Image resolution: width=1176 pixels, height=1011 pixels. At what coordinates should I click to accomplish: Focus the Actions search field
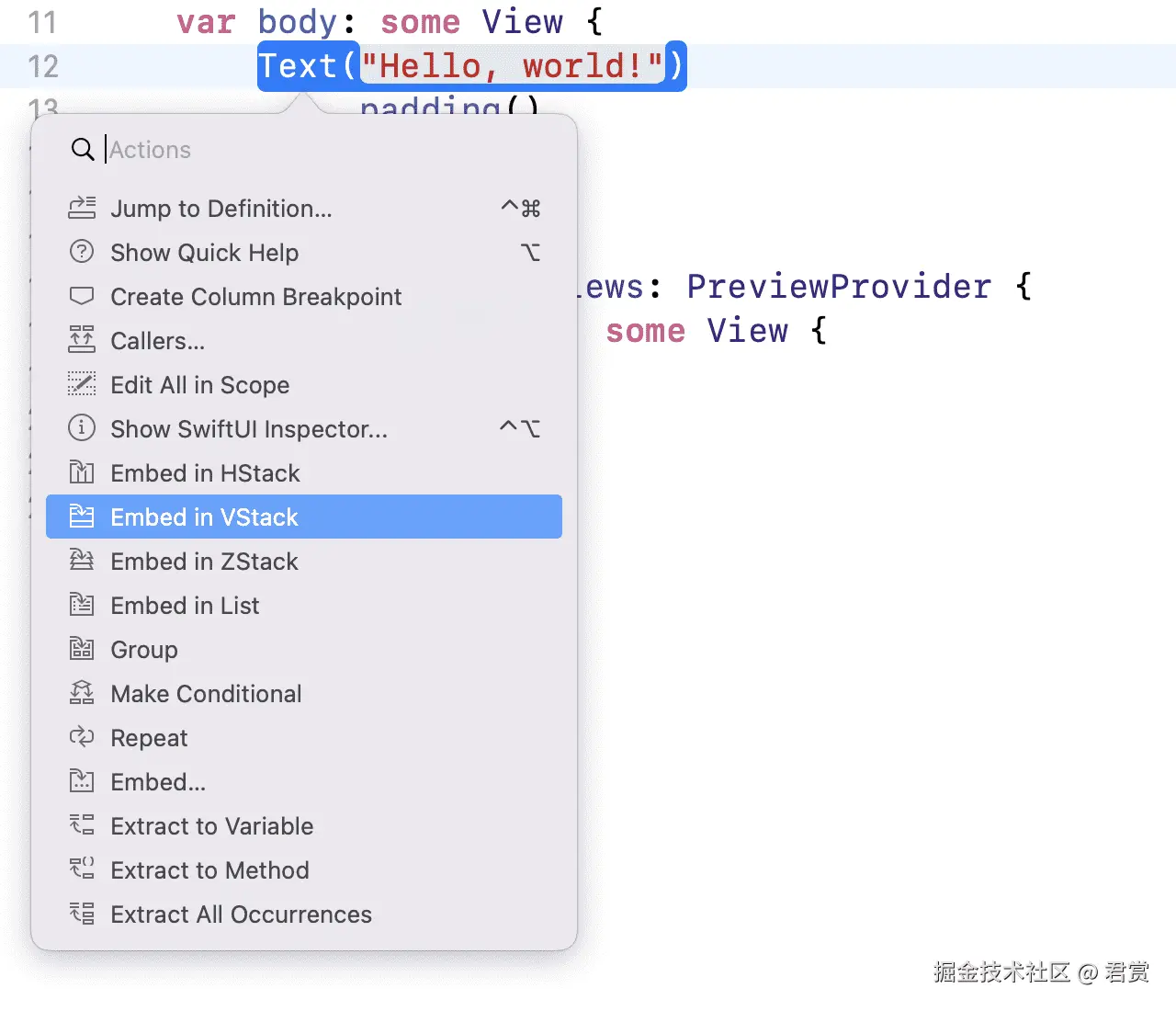(x=322, y=150)
